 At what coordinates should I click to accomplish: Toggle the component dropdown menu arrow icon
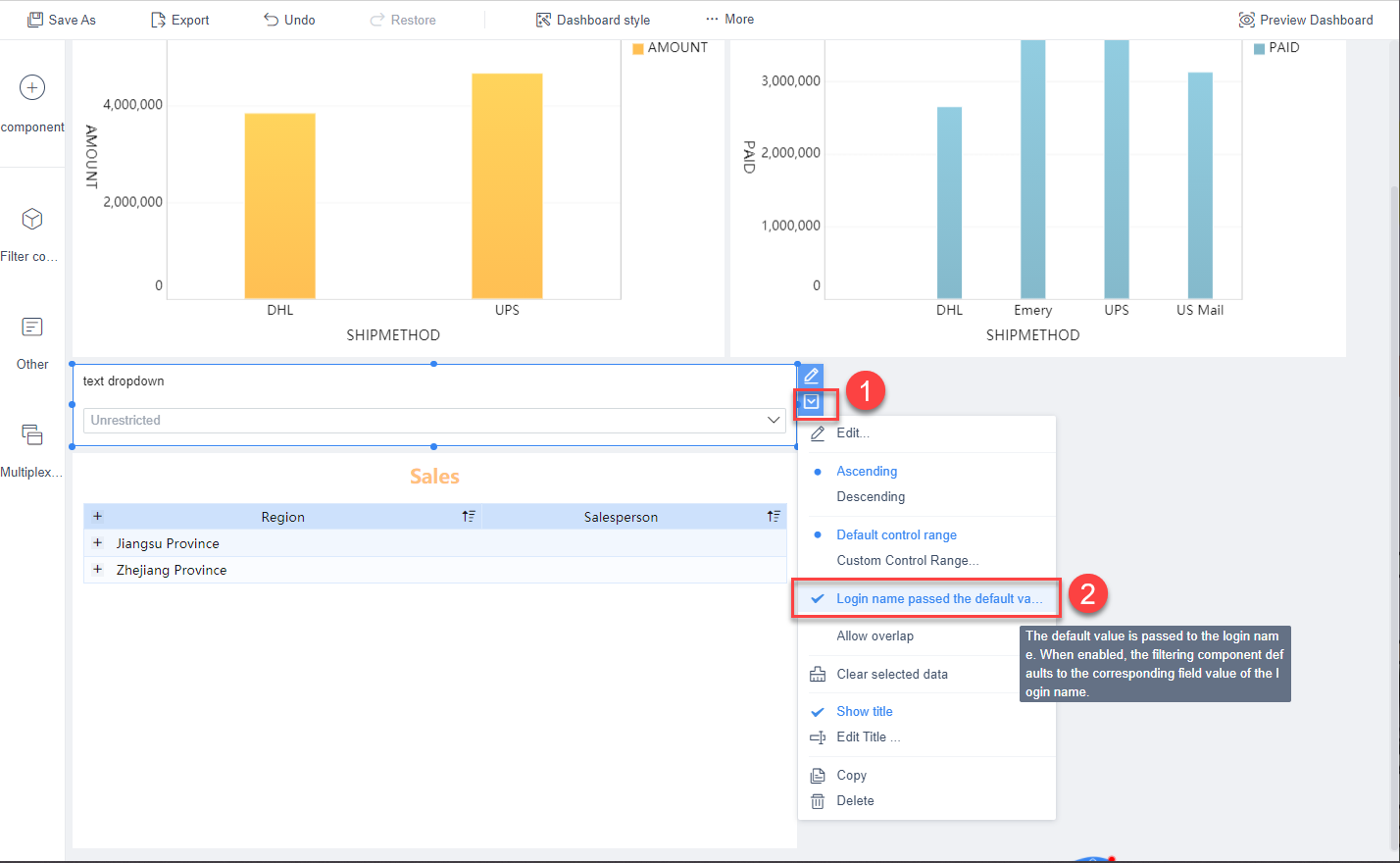click(x=811, y=401)
